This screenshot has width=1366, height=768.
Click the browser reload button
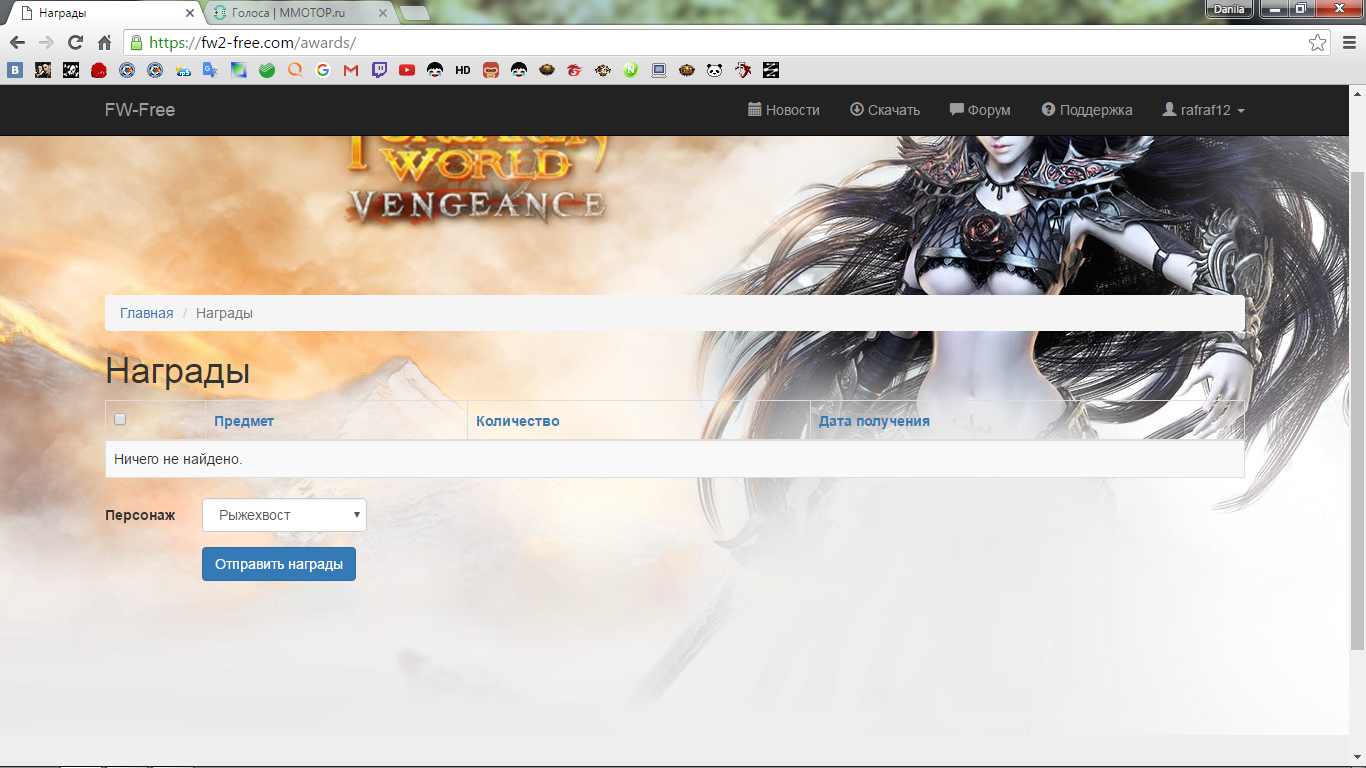75,43
